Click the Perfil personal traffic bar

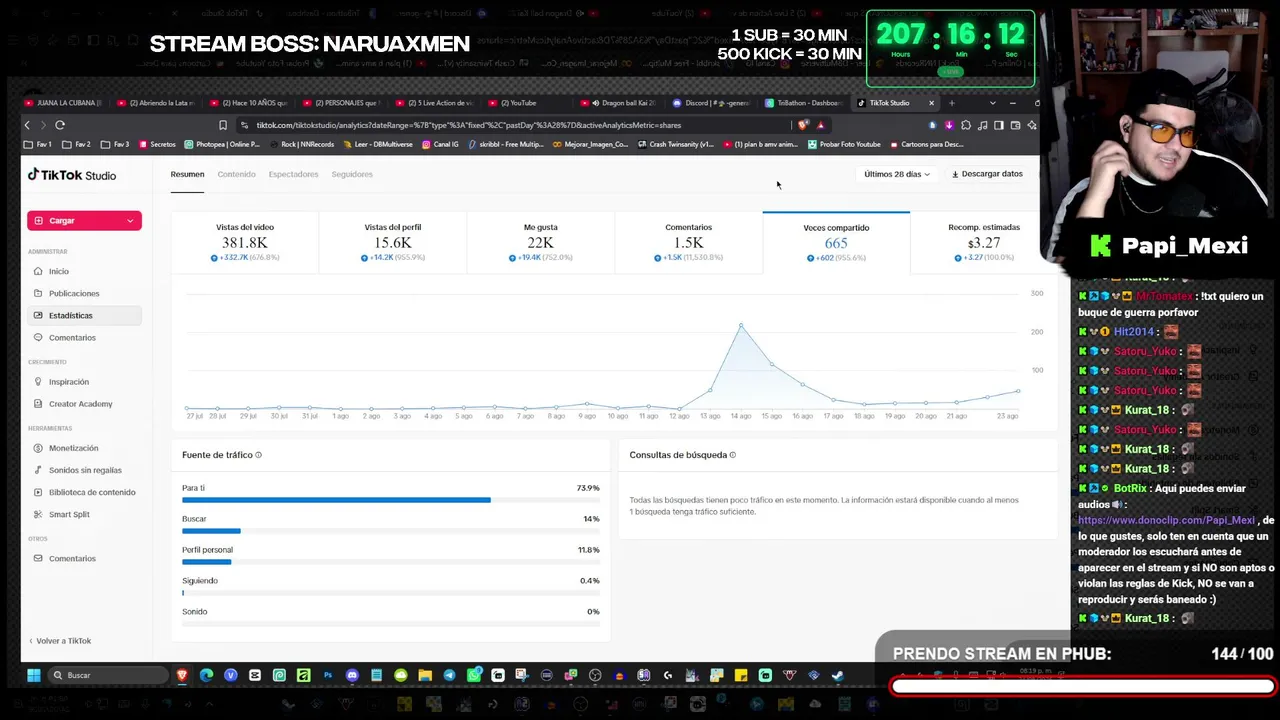(x=391, y=562)
